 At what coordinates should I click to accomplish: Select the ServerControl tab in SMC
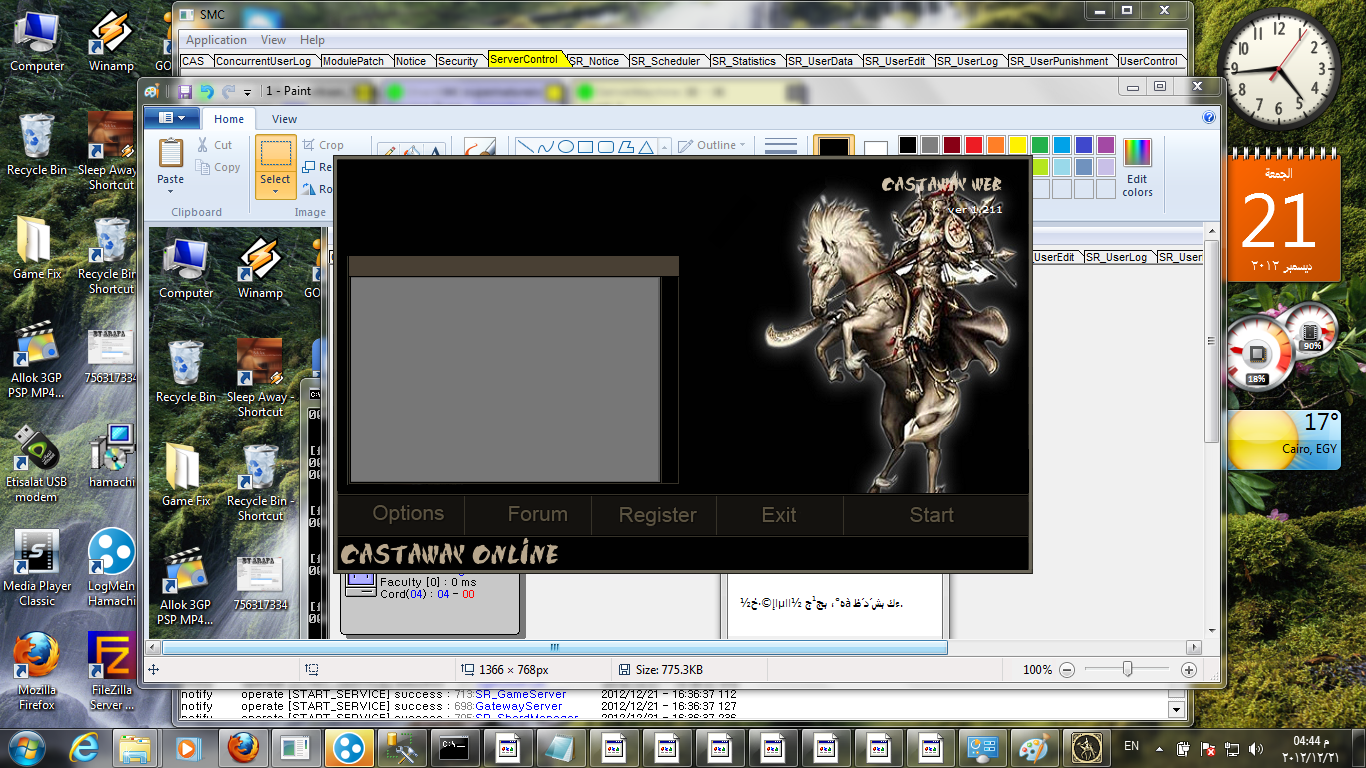point(524,60)
